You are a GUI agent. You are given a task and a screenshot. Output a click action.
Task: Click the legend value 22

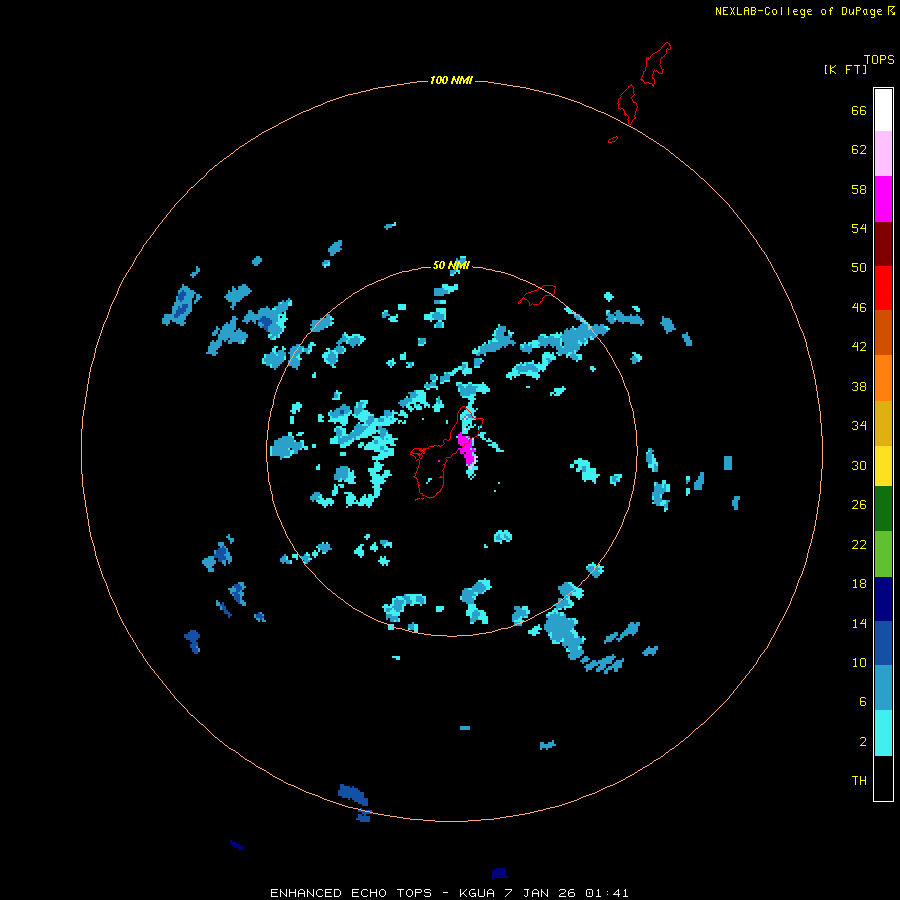tap(859, 544)
